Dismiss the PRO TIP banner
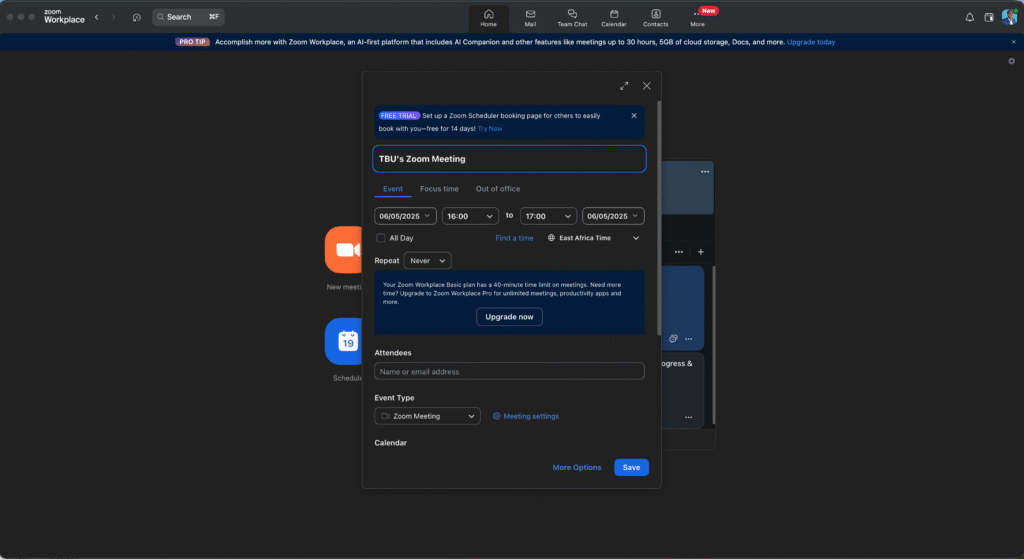This screenshot has height=559, width=1024. pyautogui.click(x=1014, y=42)
